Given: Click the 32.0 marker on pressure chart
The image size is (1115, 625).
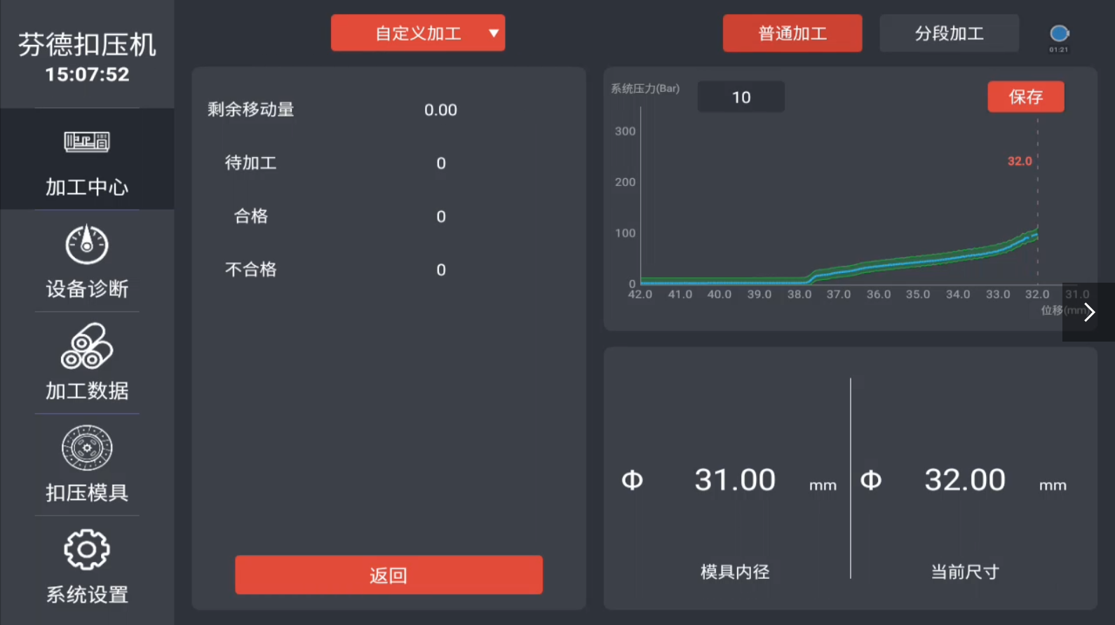Looking at the screenshot, I should pos(1019,161).
